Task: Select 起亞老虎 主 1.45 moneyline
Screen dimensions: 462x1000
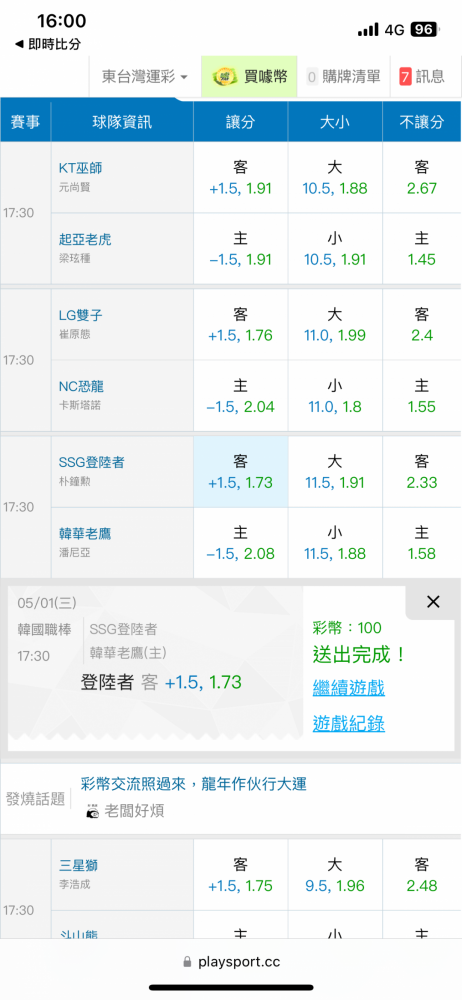Action: click(x=422, y=249)
